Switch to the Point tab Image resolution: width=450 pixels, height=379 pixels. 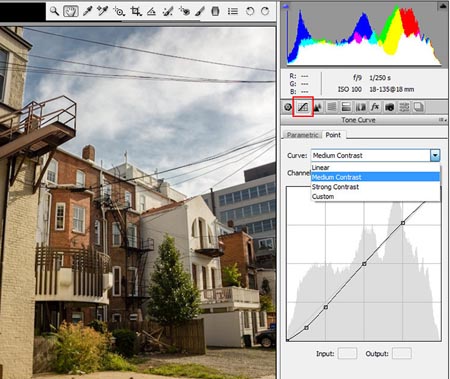pos(333,135)
